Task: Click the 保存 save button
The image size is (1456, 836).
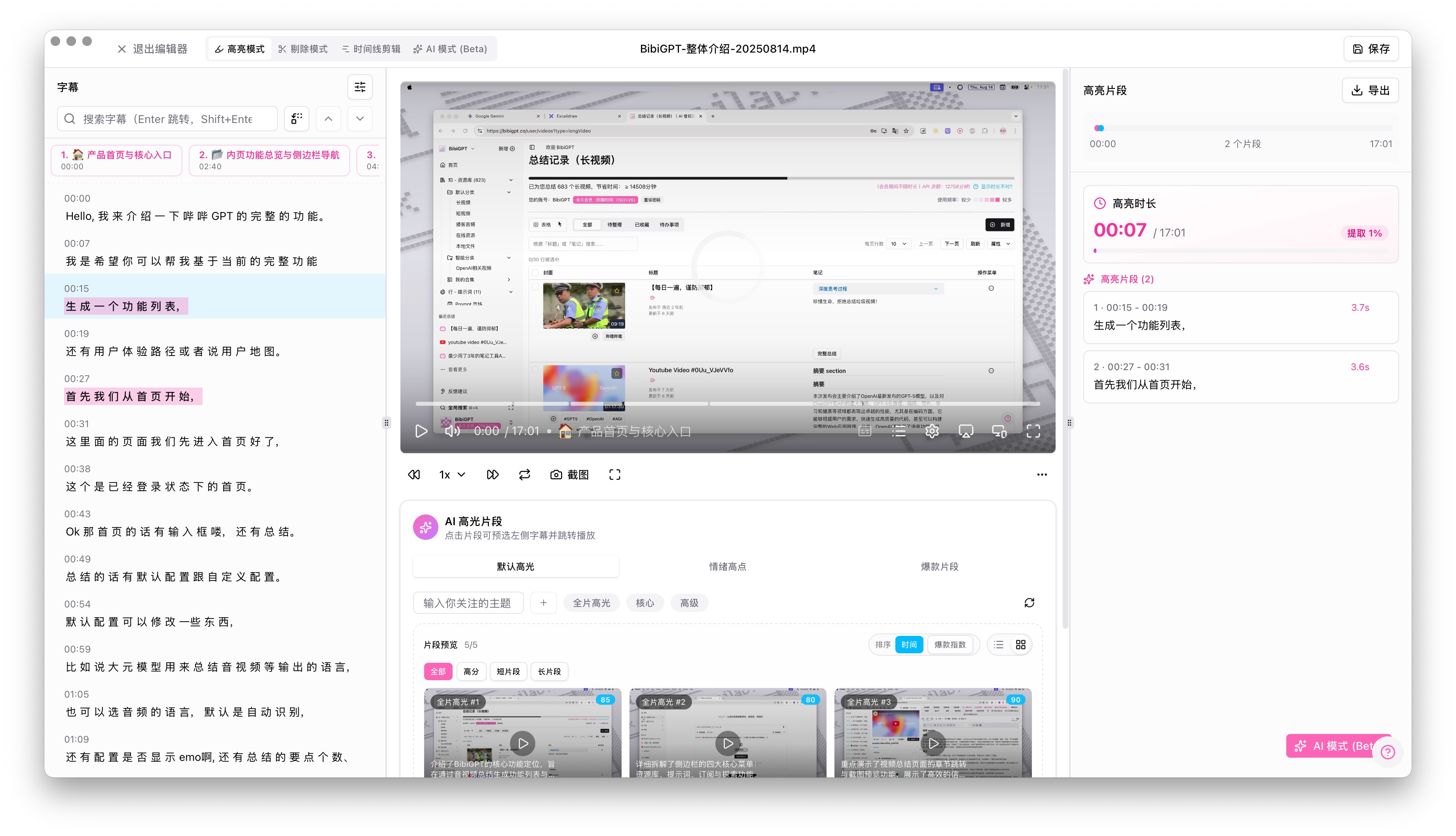Action: pyautogui.click(x=1371, y=49)
